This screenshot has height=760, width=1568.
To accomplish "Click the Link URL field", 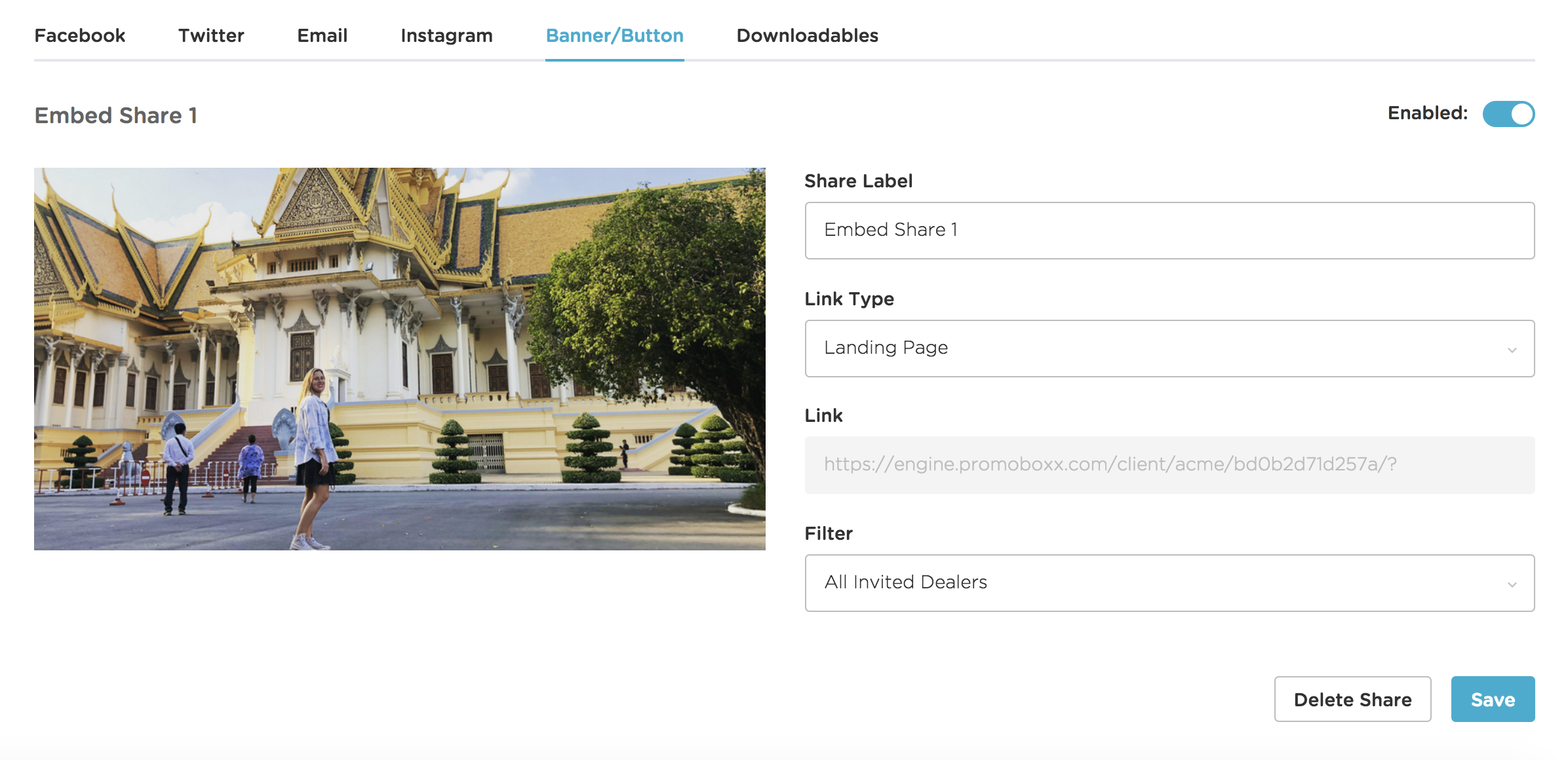I will (1169, 465).
